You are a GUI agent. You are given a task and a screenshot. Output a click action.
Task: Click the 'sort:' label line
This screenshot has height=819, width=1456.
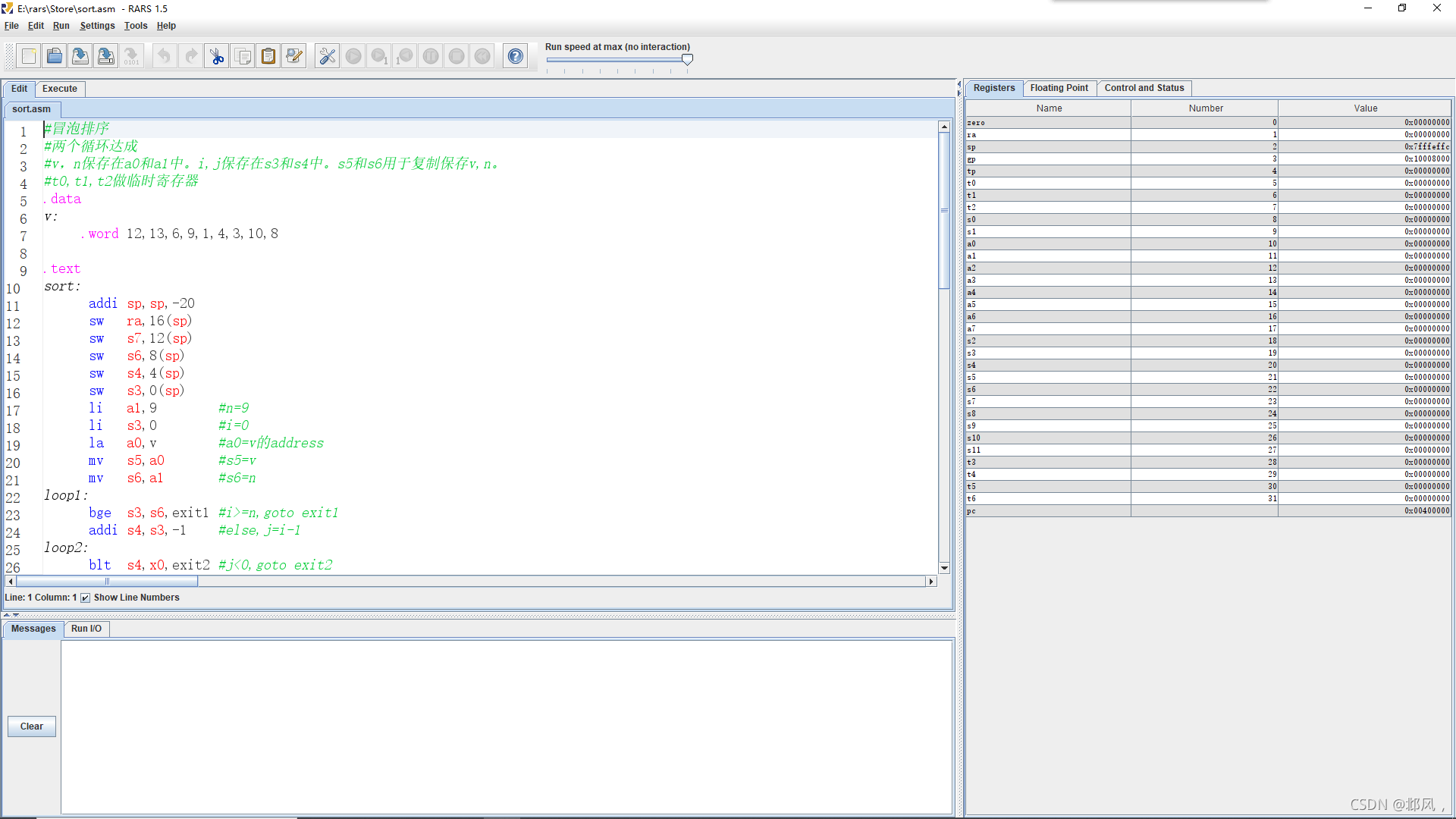tap(62, 286)
